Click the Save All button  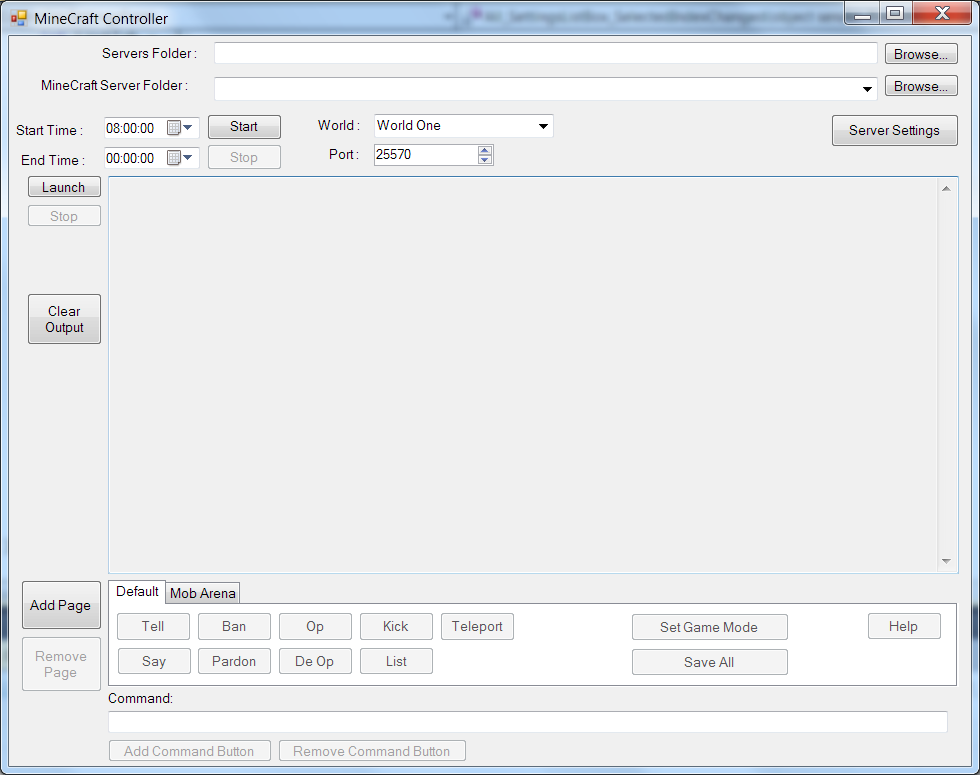[709, 662]
